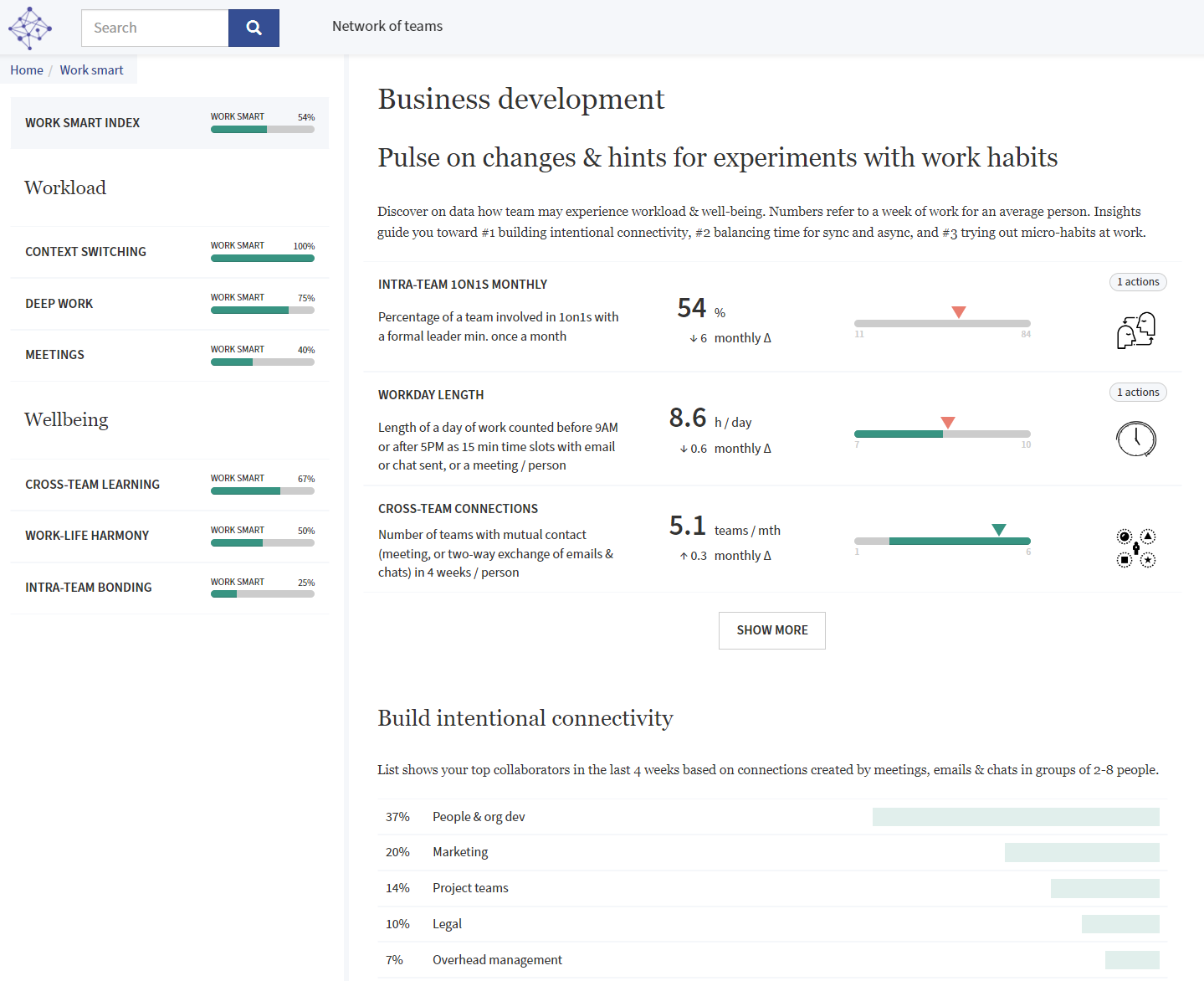The height and width of the screenshot is (981, 1204).
Task: Open Network of teams menu item
Action: pos(387,26)
